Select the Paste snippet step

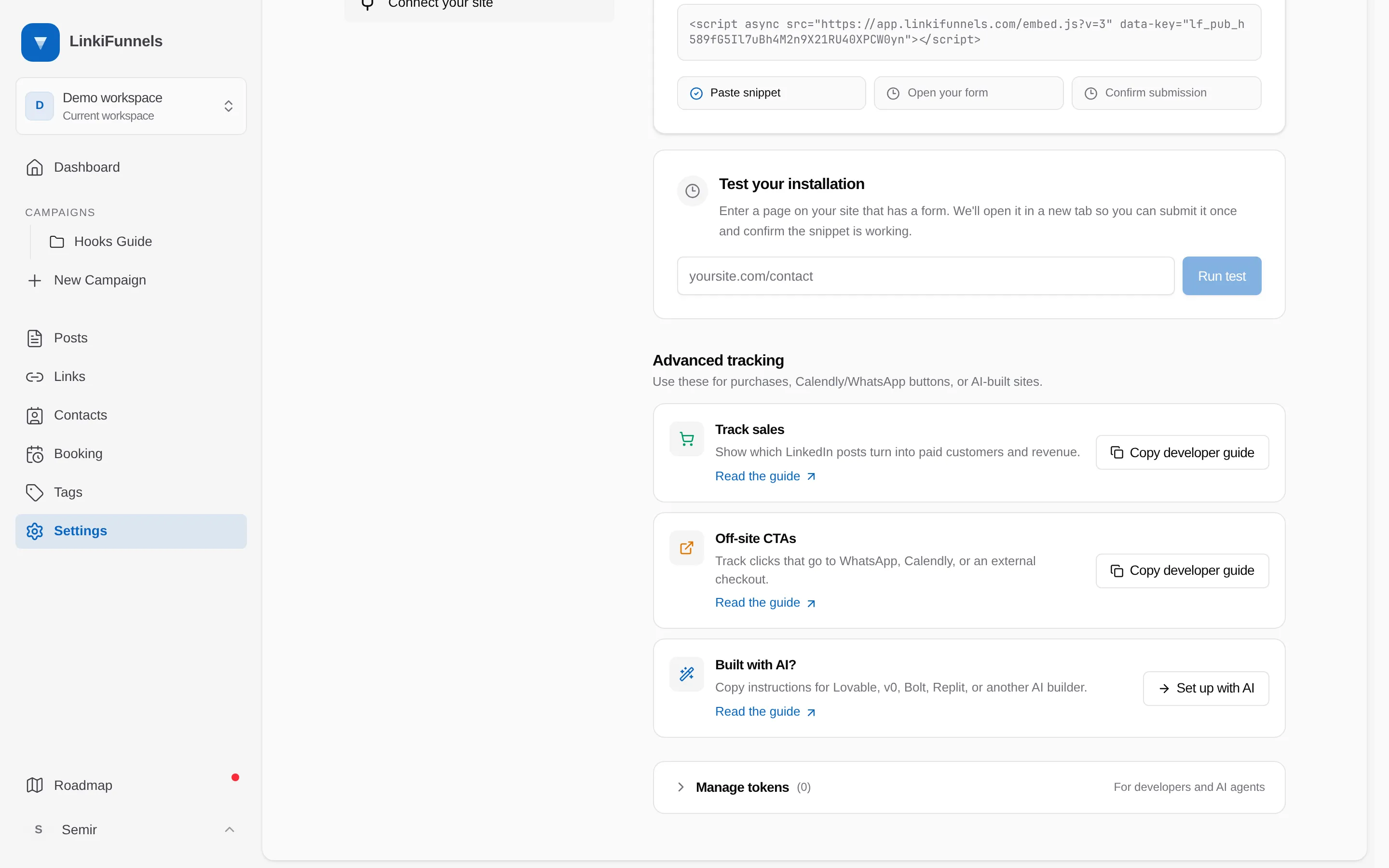point(771,93)
